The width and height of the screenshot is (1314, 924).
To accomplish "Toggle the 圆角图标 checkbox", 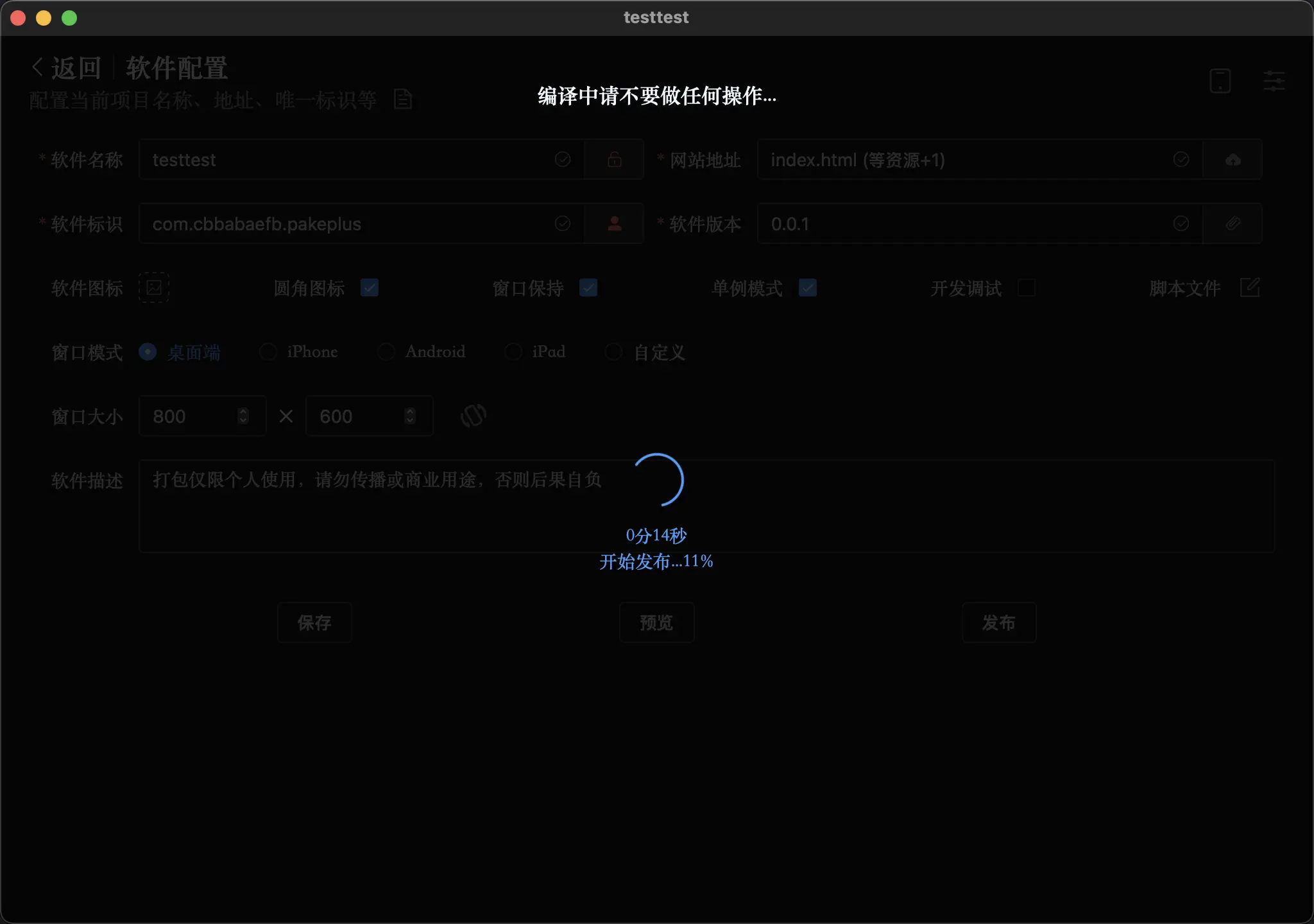I will point(370,287).
